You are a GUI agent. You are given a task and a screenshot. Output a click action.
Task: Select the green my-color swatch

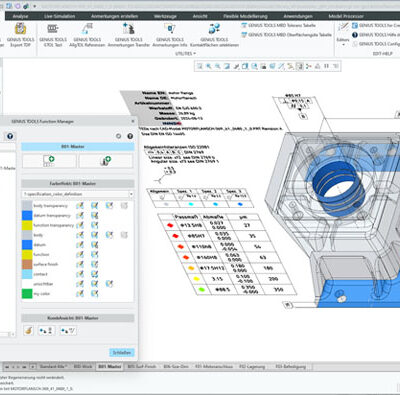(x=27, y=294)
